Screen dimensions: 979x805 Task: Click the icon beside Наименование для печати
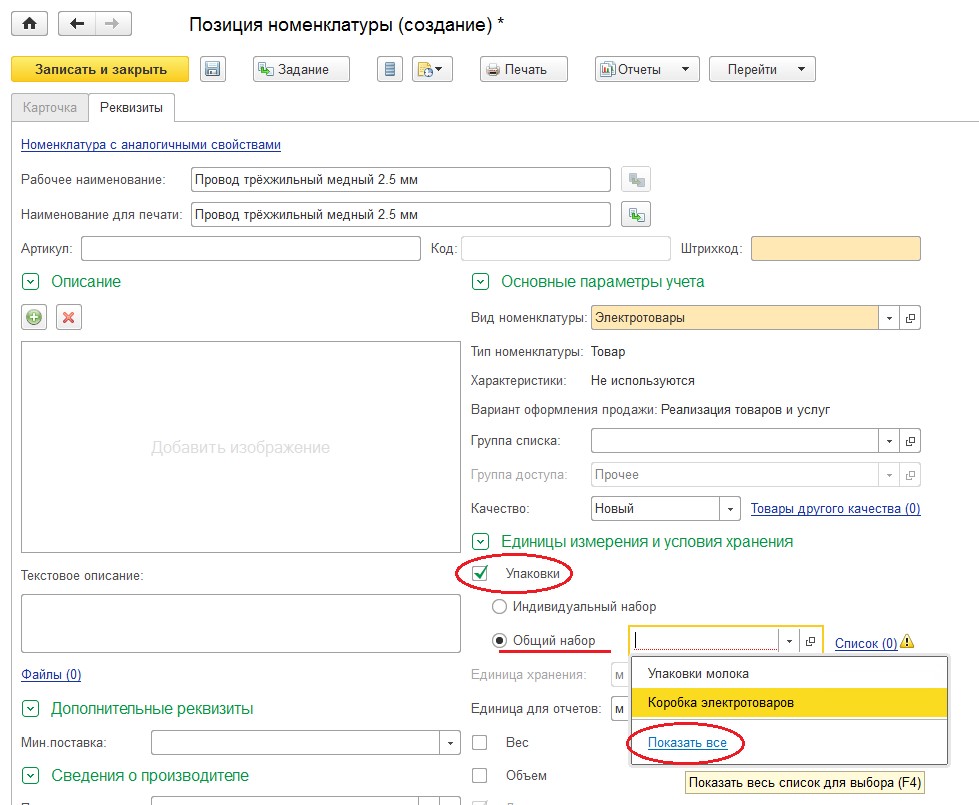coord(635,214)
